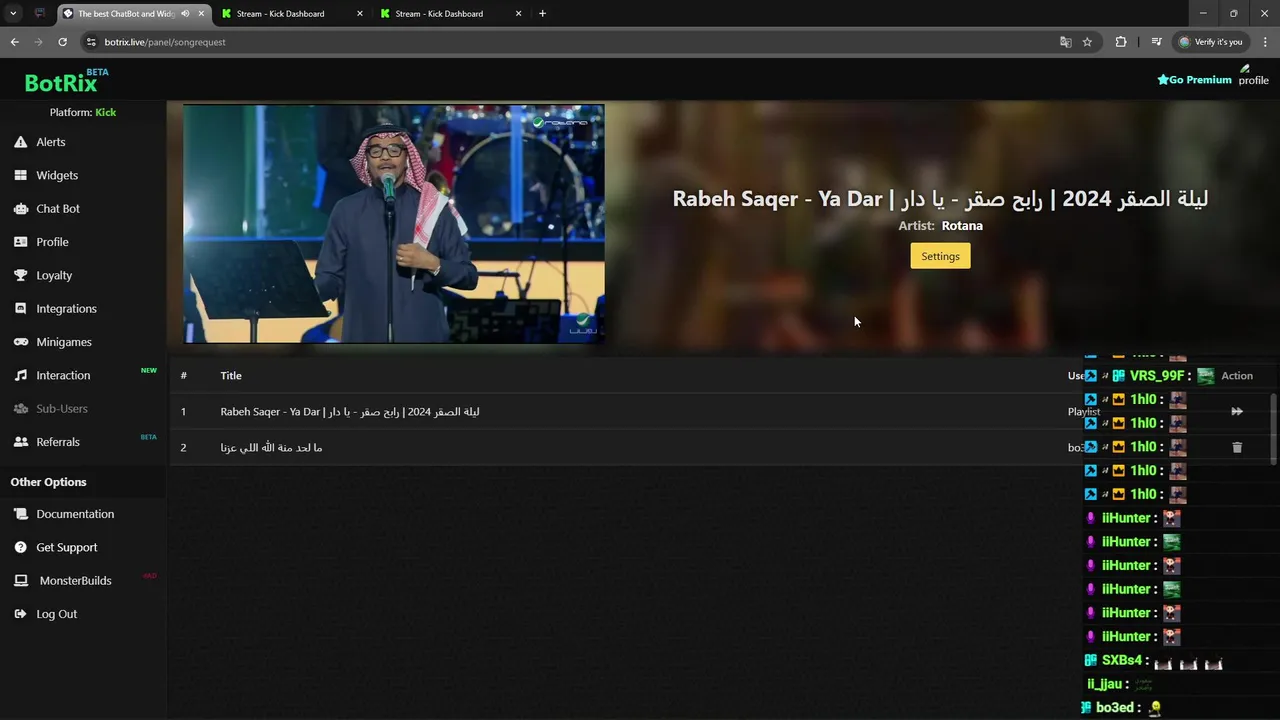Reload the page
The image size is (1280, 720).
pos(62,42)
